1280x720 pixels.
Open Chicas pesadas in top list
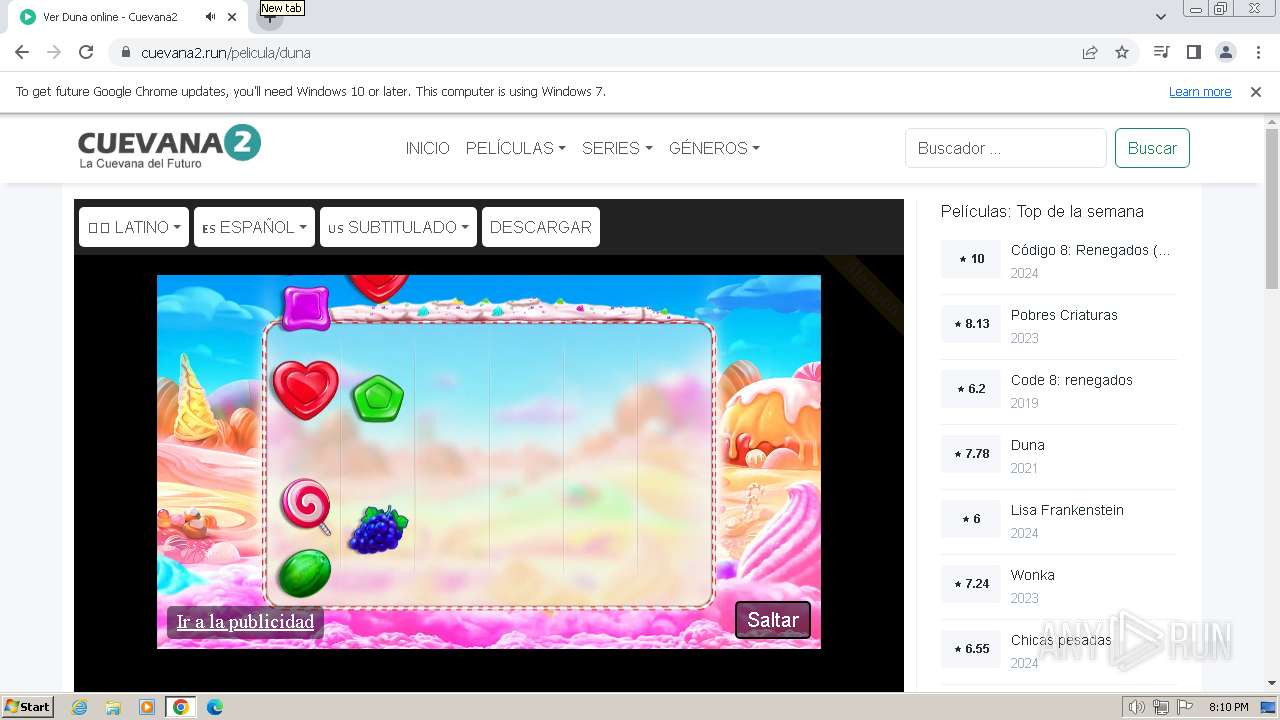click(x=1061, y=640)
